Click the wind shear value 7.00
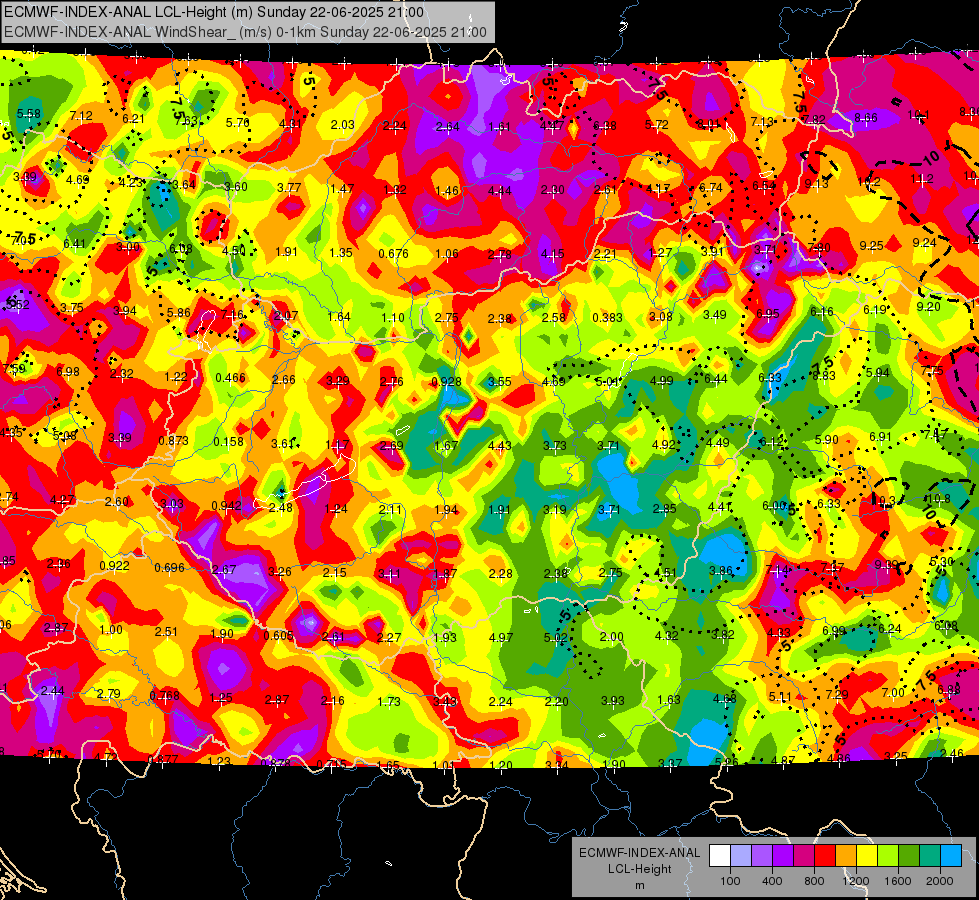Viewport: 979px width, 900px height. tap(893, 693)
